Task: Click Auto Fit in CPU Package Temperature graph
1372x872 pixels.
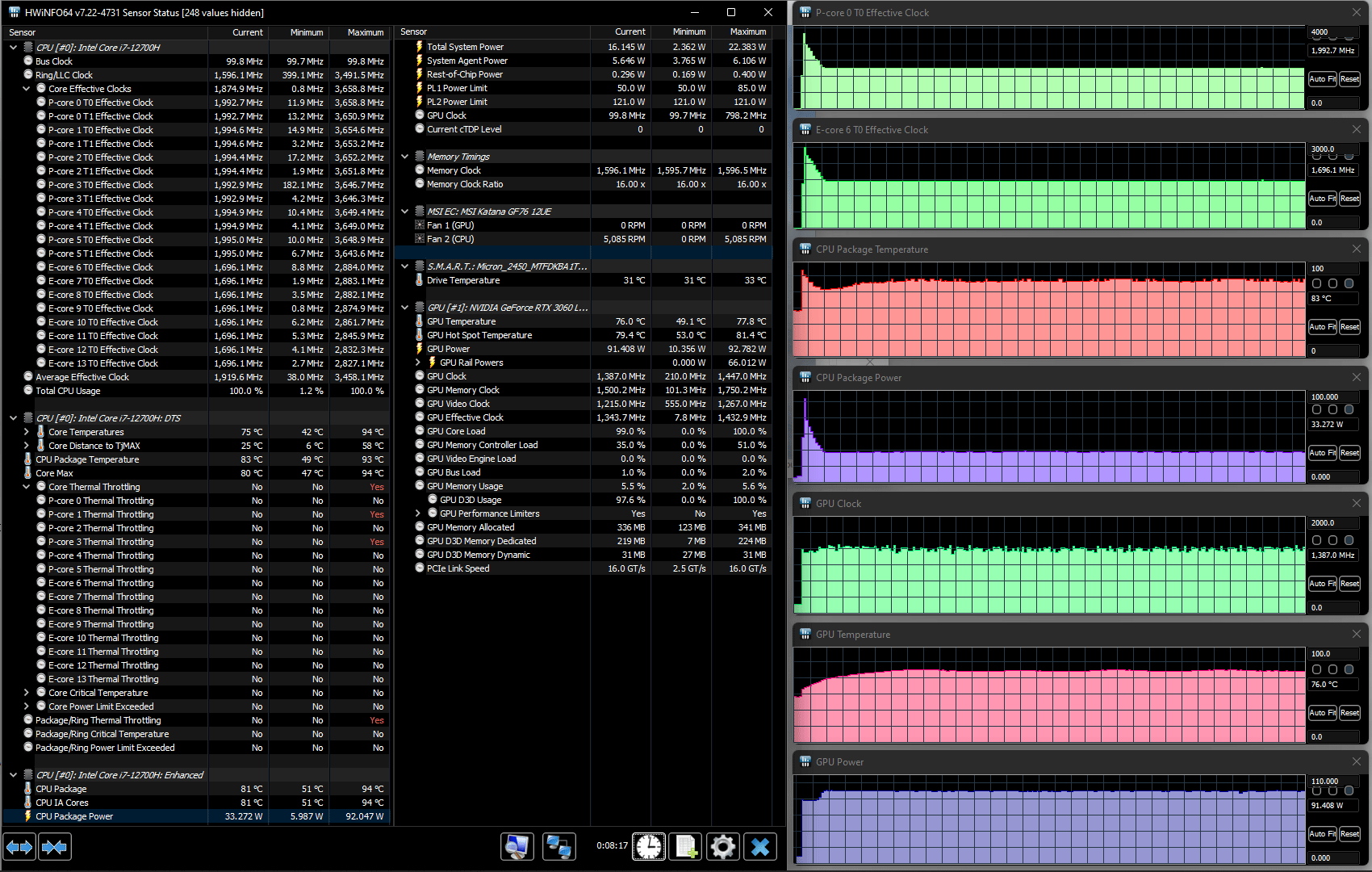Action: pos(1322,326)
